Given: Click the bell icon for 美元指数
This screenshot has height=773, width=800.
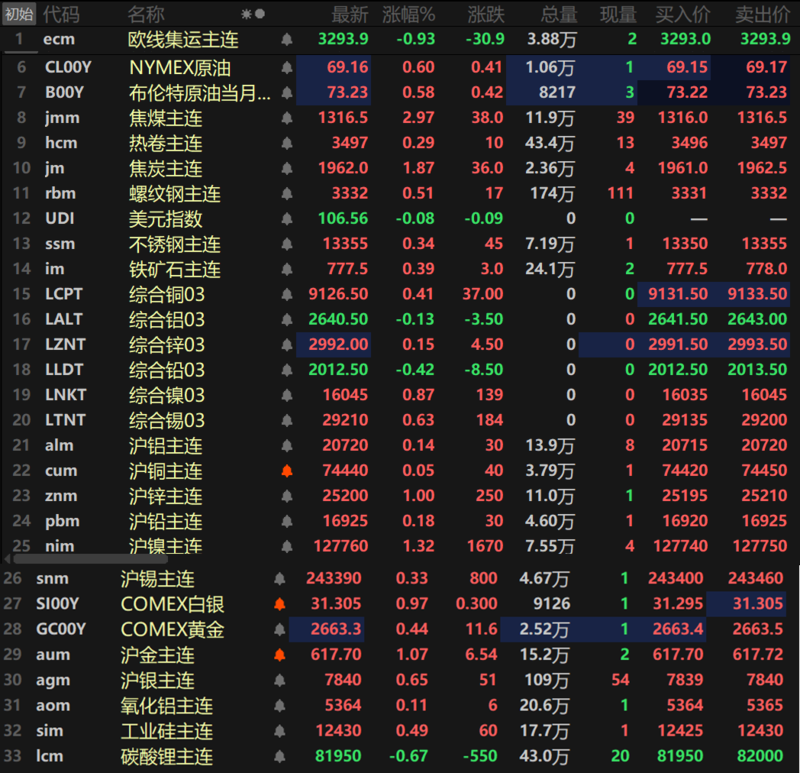Looking at the screenshot, I should [287, 218].
